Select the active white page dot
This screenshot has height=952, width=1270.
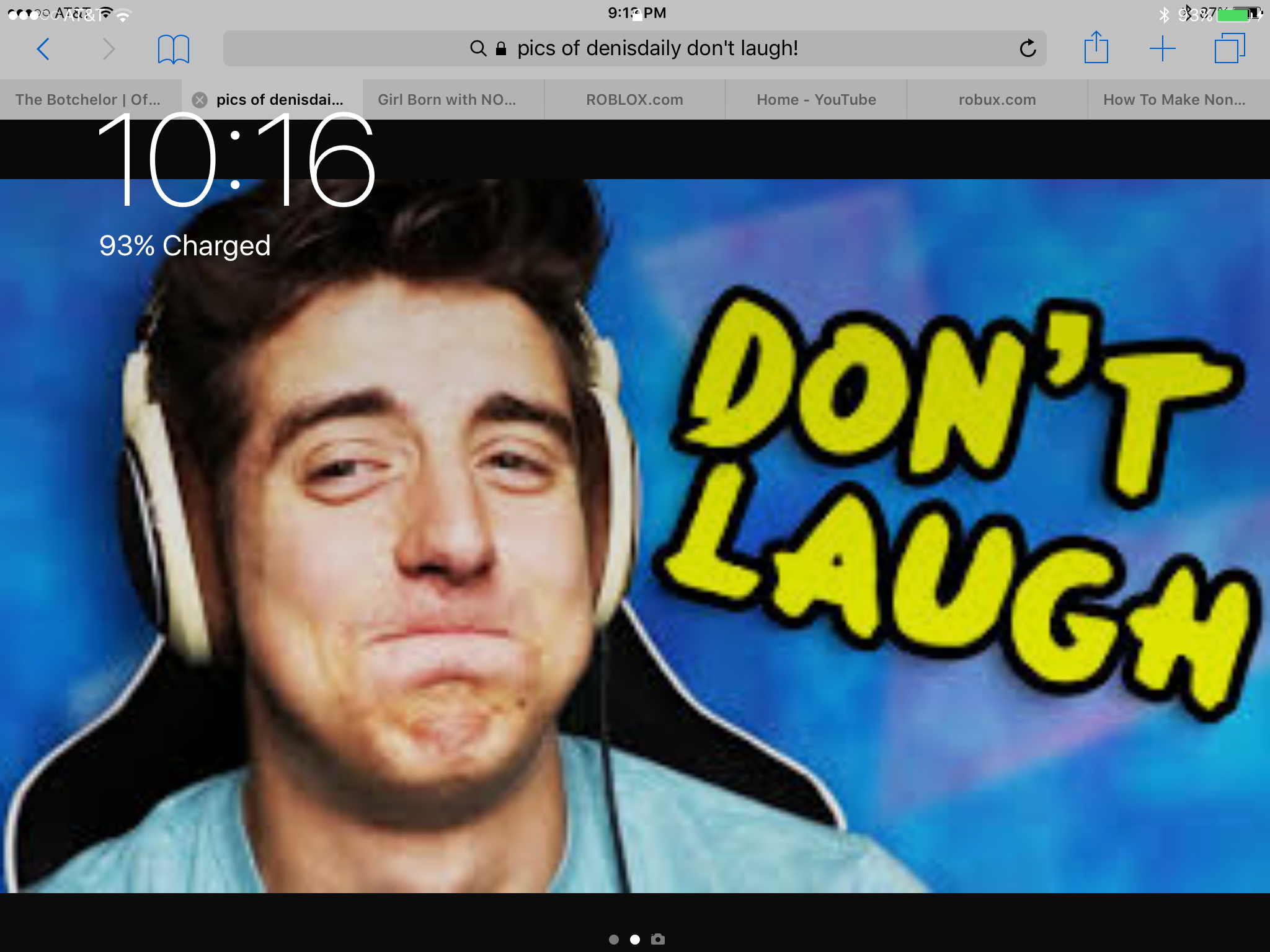pos(635,940)
